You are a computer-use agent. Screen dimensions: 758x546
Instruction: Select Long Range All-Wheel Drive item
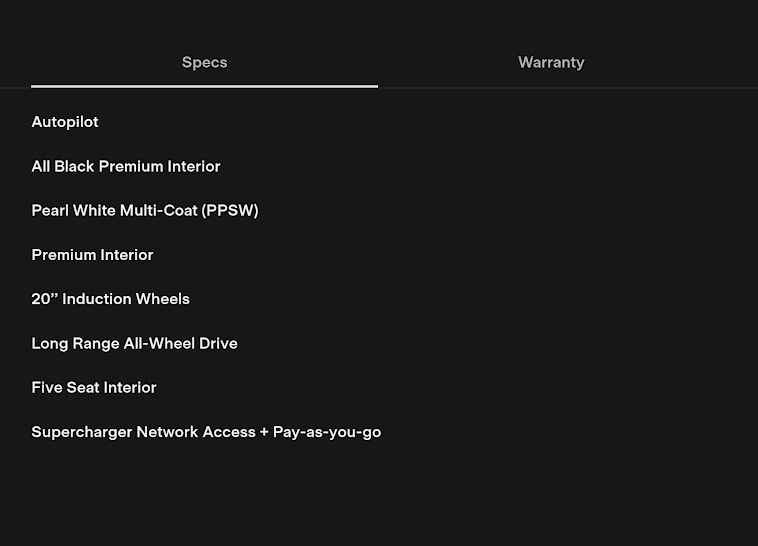coord(134,343)
